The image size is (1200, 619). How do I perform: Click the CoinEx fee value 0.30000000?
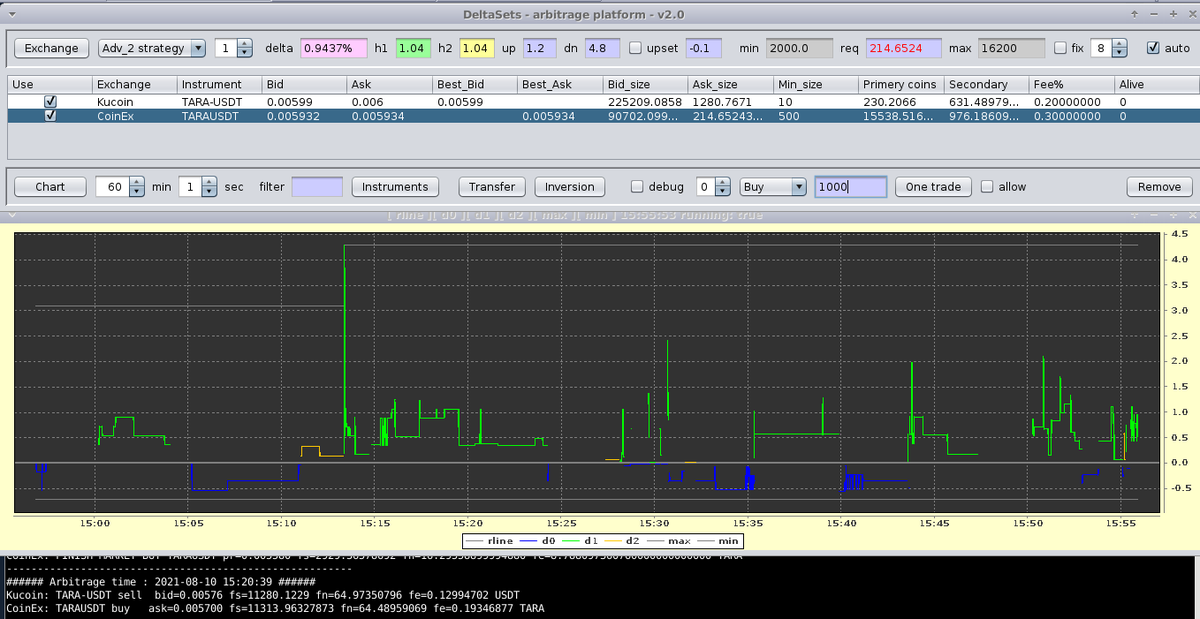pos(1072,115)
